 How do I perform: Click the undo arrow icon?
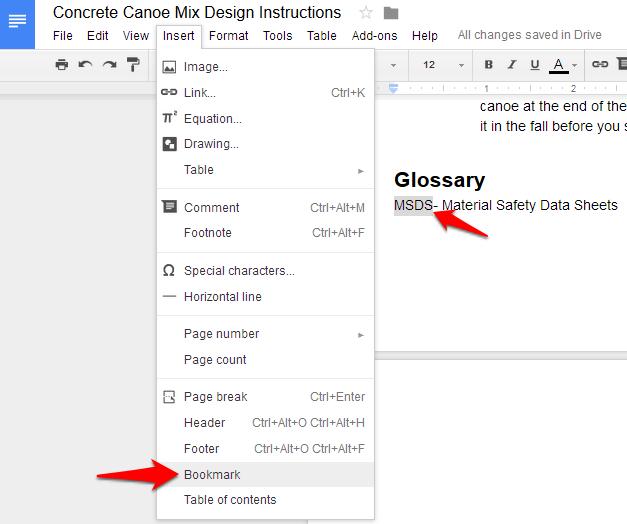coord(85,64)
